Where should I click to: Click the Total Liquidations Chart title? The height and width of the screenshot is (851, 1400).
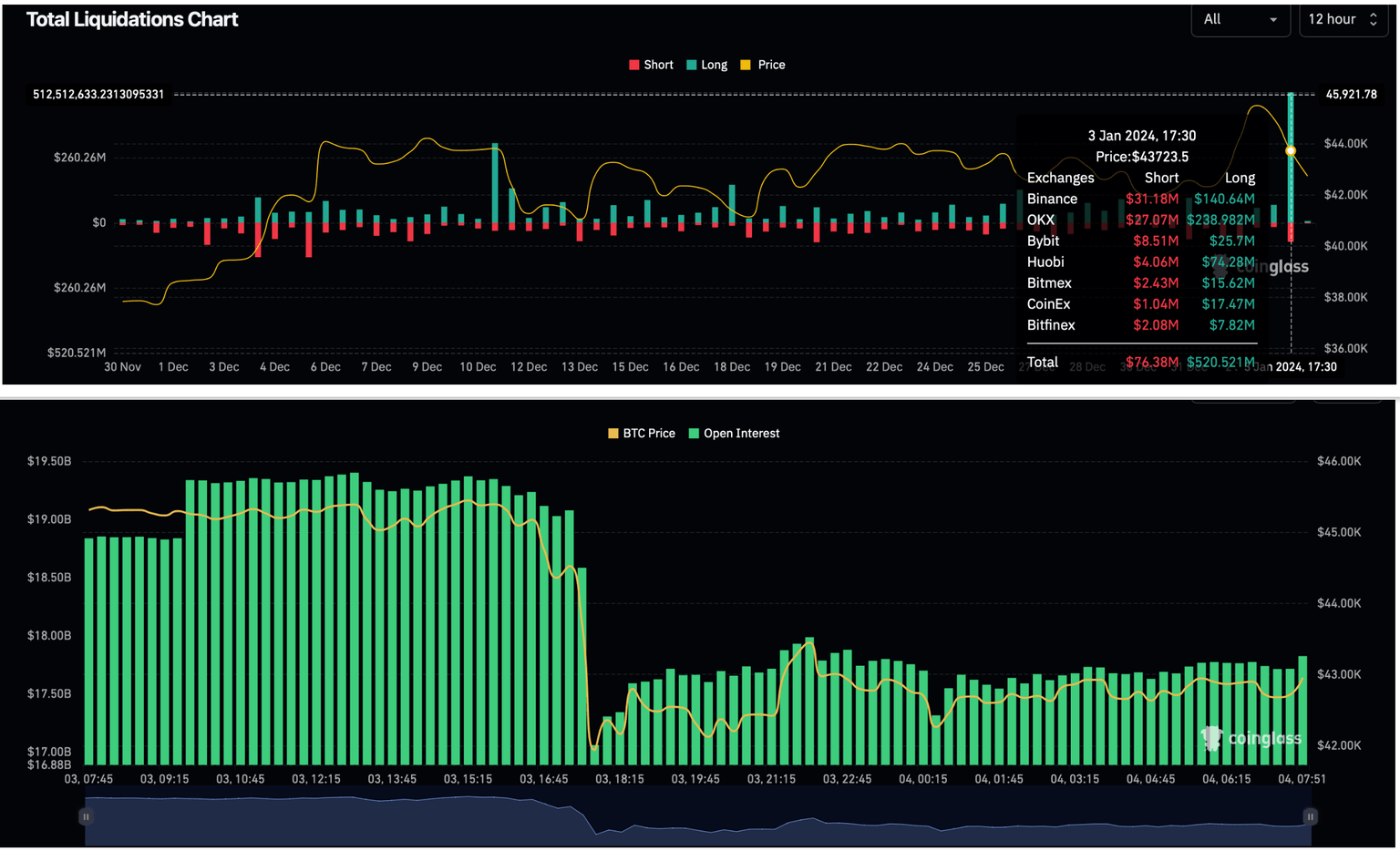(x=132, y=18)
